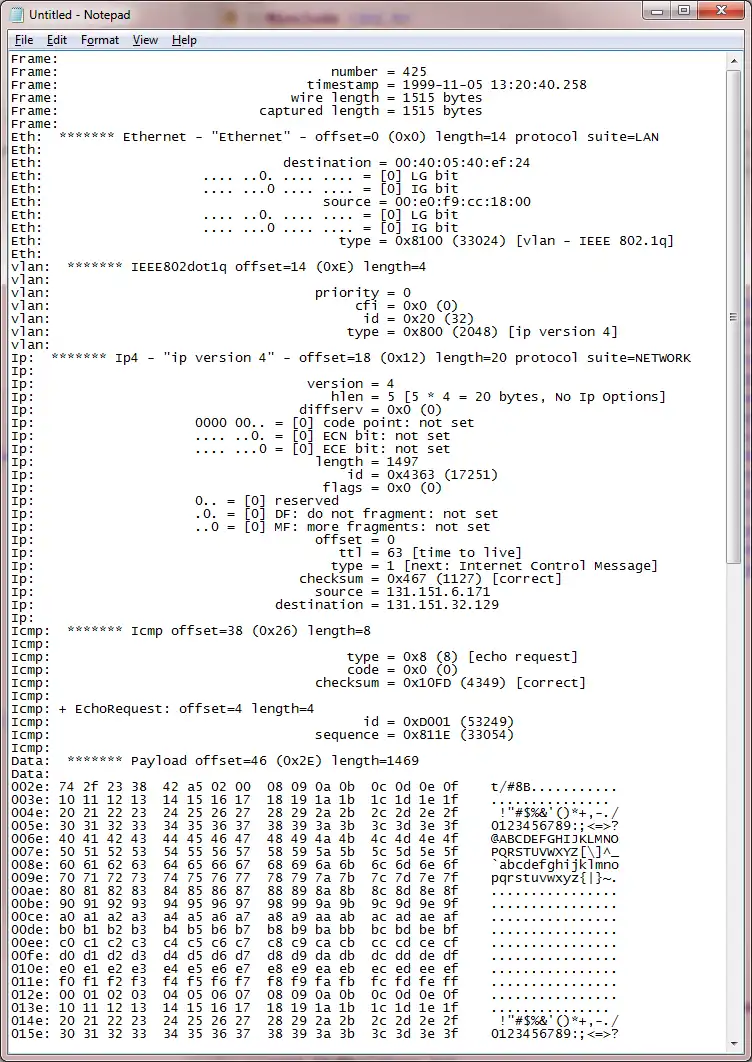The width and height of the screenshot is (752, 1062).
Task: Click the frame number 425 text
Action: pos(379,72)
